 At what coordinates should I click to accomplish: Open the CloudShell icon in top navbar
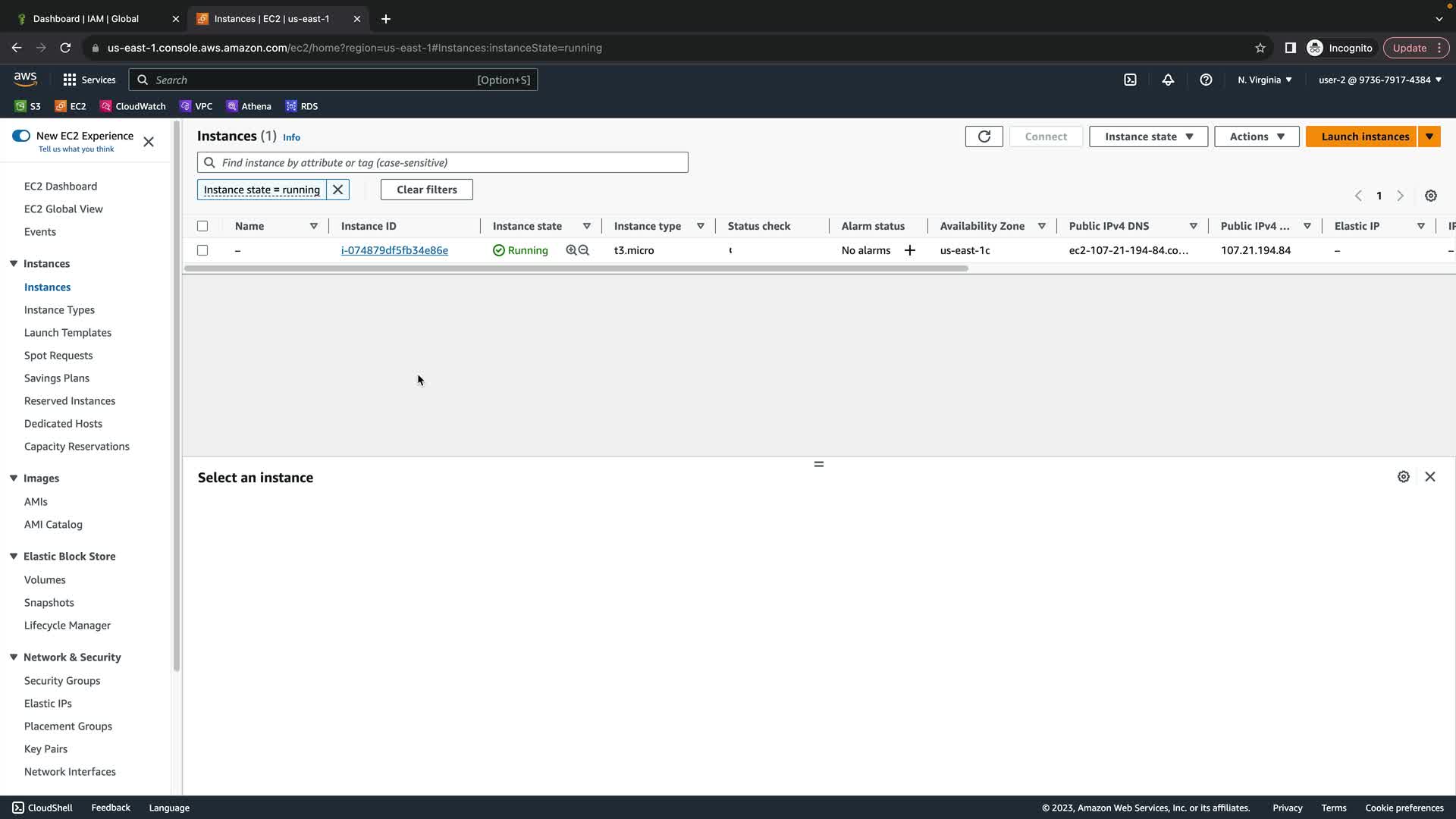click(x=1130, y=80)
